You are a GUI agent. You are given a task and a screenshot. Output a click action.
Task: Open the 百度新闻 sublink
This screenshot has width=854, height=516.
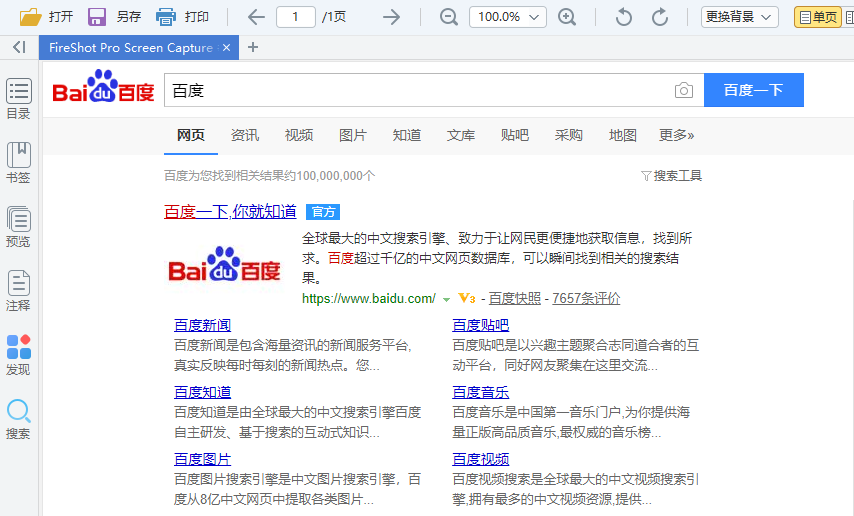(203, 325)
